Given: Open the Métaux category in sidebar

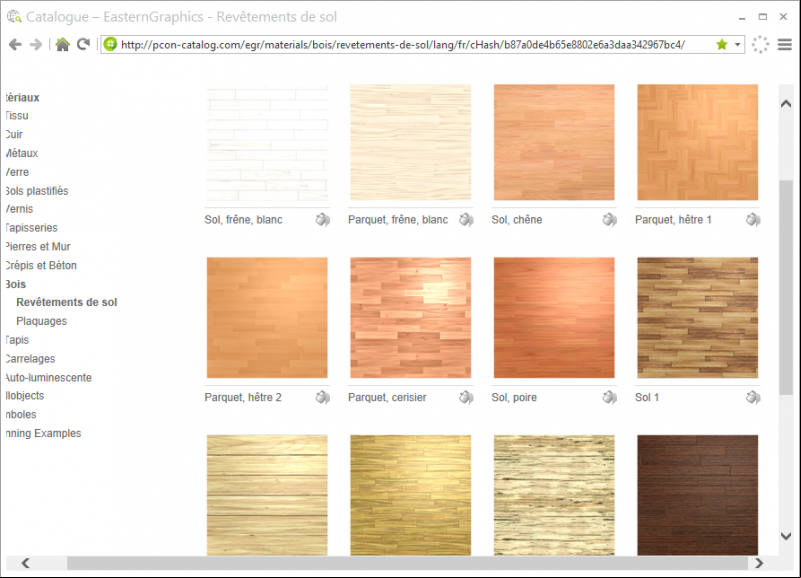Looking at the screenshot, I should click(x=22, y=153).
